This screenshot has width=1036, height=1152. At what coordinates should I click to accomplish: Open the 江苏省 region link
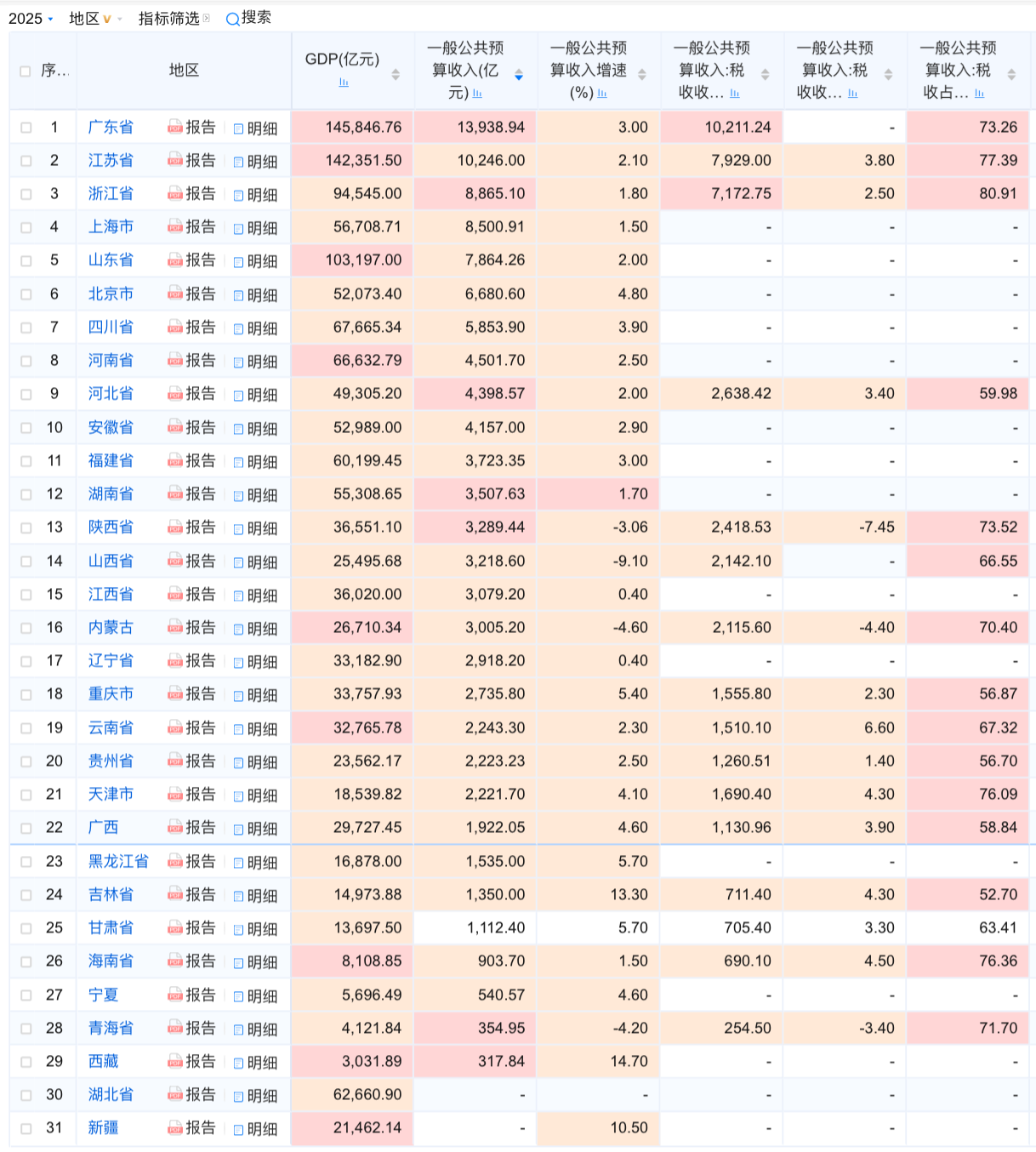pyautogui.click(x=111, y=161)
